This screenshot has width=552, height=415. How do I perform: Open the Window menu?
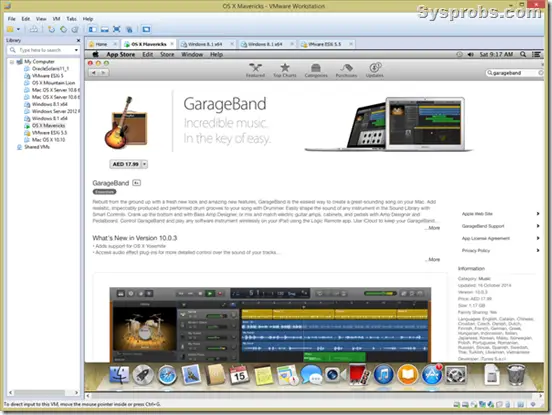[192, 55]
